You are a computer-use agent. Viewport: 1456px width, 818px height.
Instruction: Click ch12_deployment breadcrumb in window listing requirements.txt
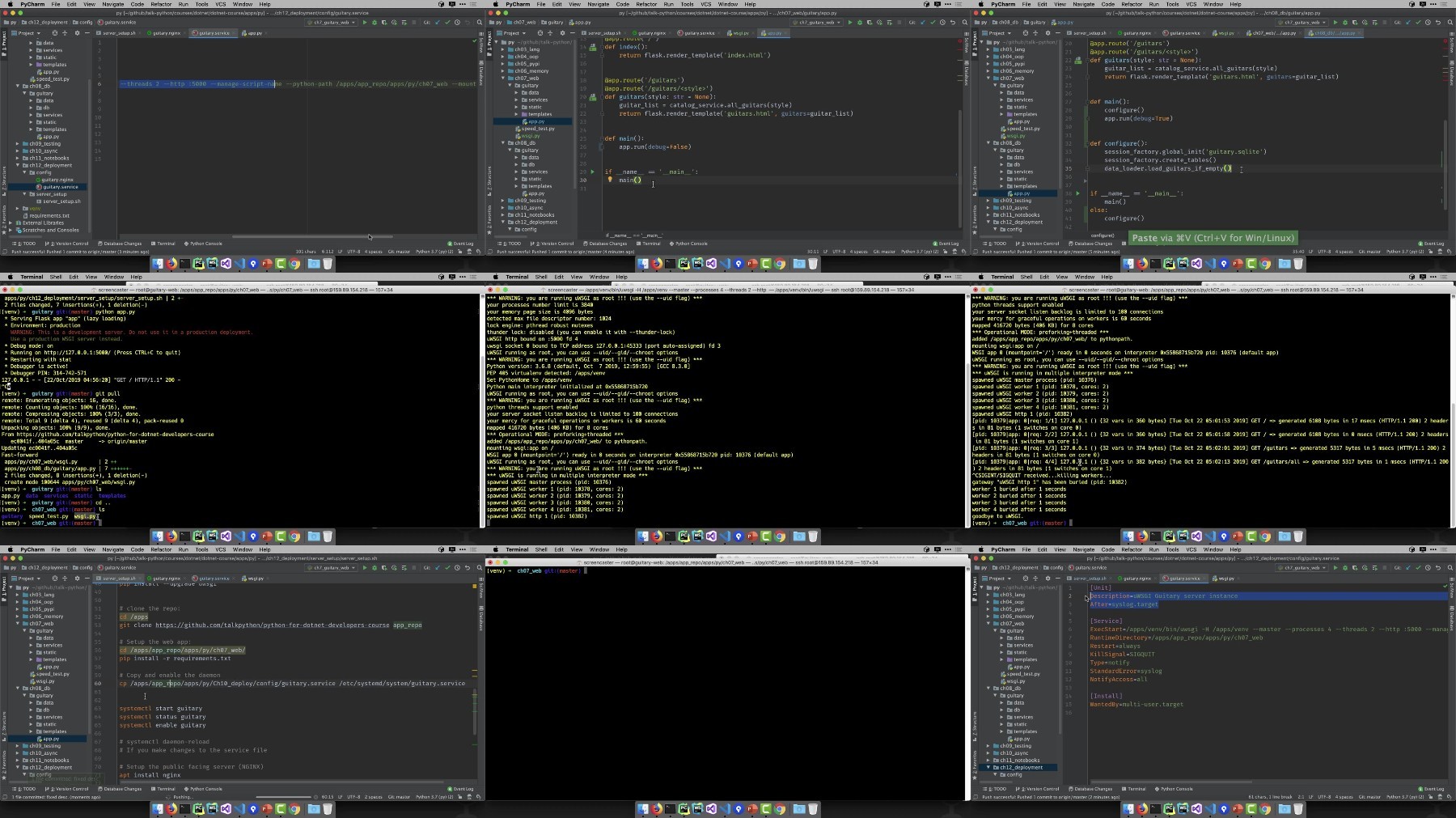click(44, 23)
